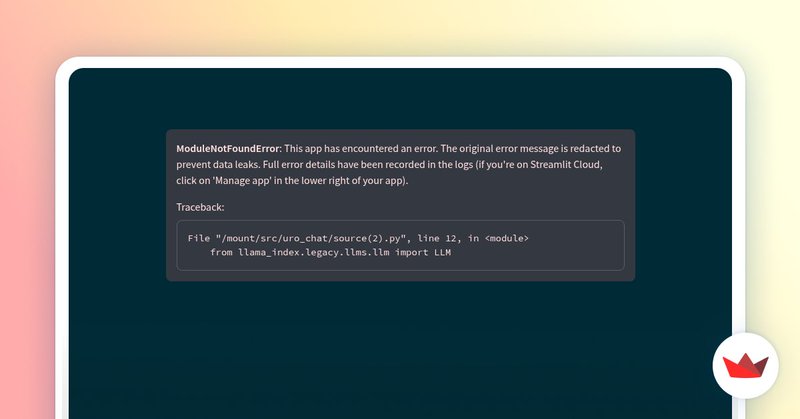The image size is (800, 419).
Task: Click the code line 'from llama_index.legacy.llms.llm import LLM'
Action: click(331, 252)
